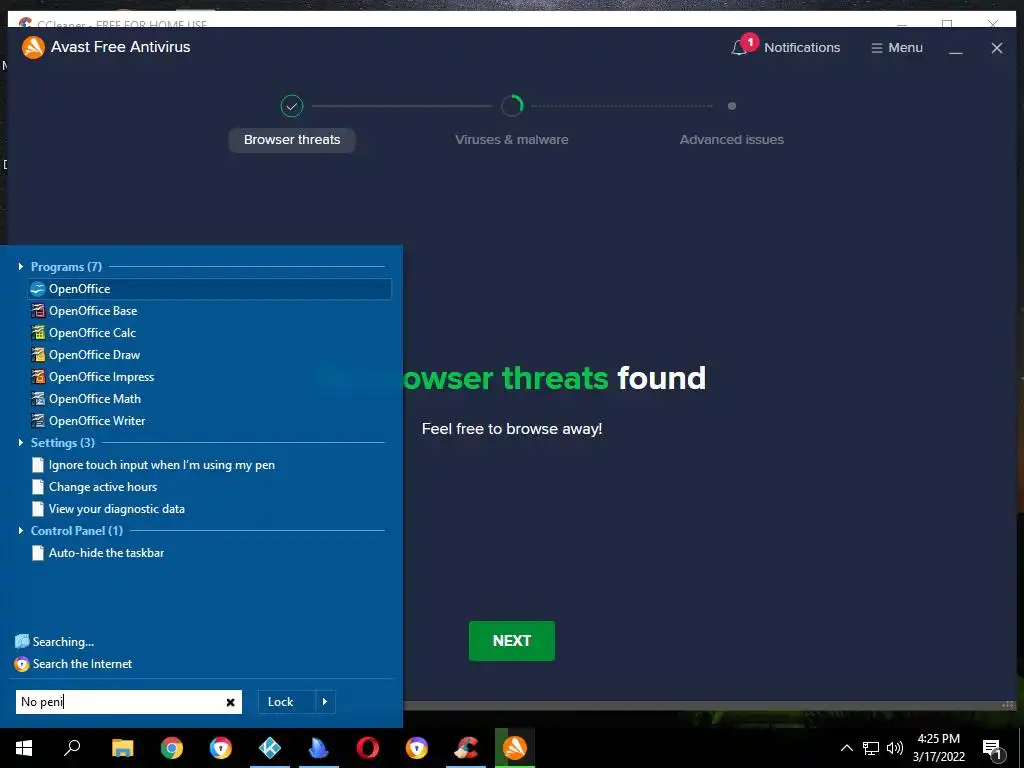1024x768 pixels.
Task: Open network status tray icon
Action: click(871, 748)
